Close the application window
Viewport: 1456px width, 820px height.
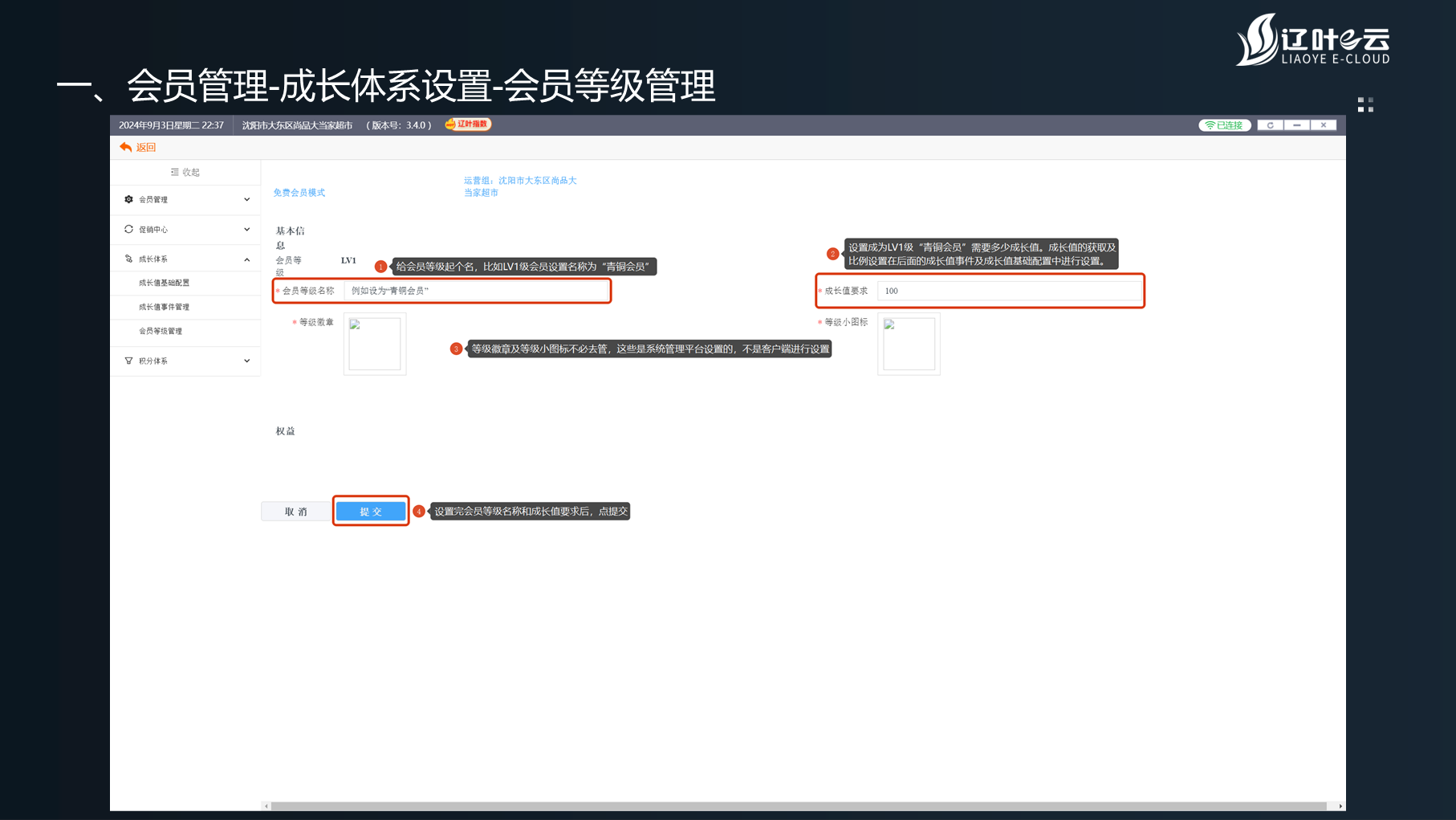tap(1324, 125)
